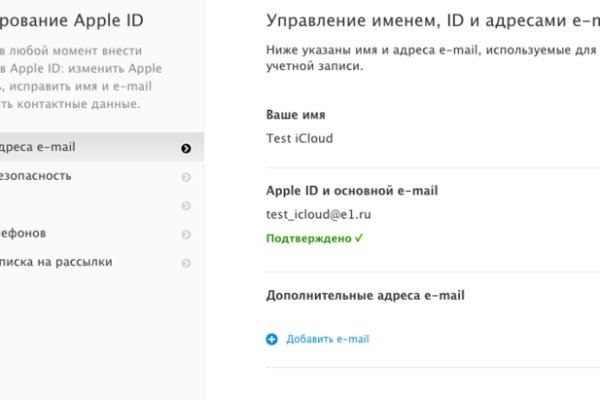Click the arrow icon beside the рассылки subscription item
The height and width of the screenshot is (400, 600).
tap(186, 263)
